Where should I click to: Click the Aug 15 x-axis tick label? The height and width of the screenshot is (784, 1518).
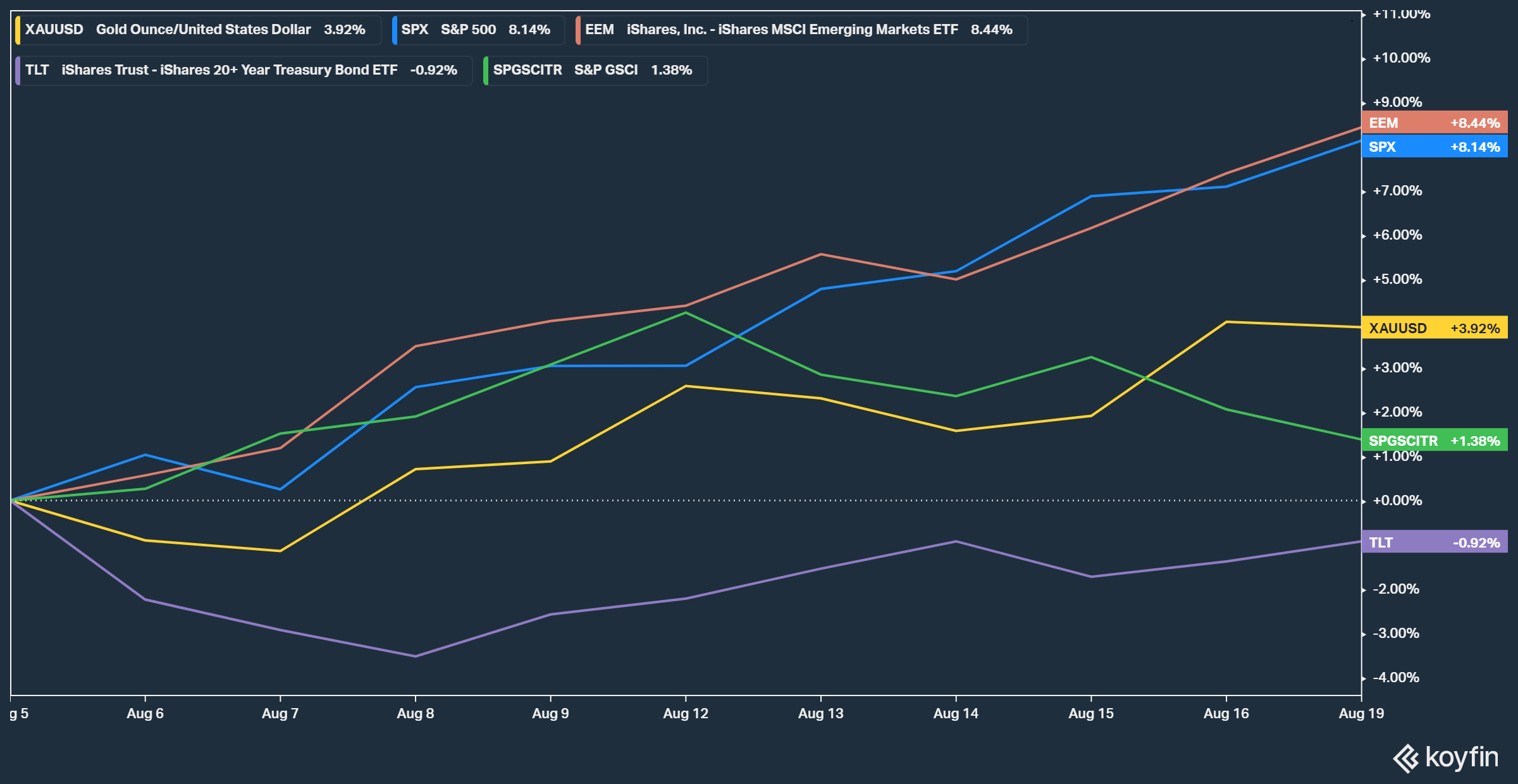point(1091,713)
